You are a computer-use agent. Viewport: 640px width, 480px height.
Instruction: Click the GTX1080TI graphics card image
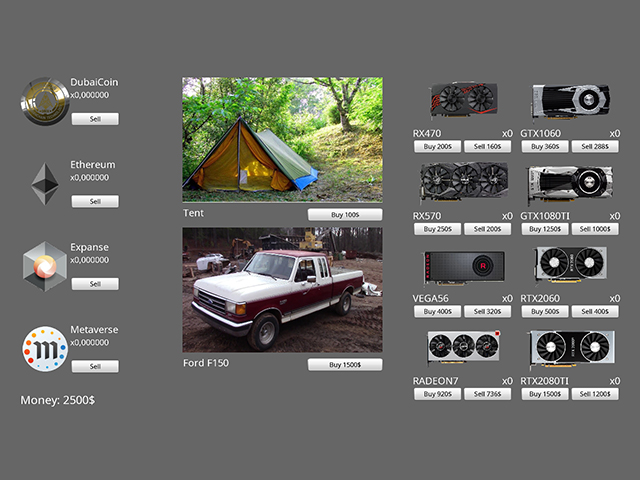(571, 184)
